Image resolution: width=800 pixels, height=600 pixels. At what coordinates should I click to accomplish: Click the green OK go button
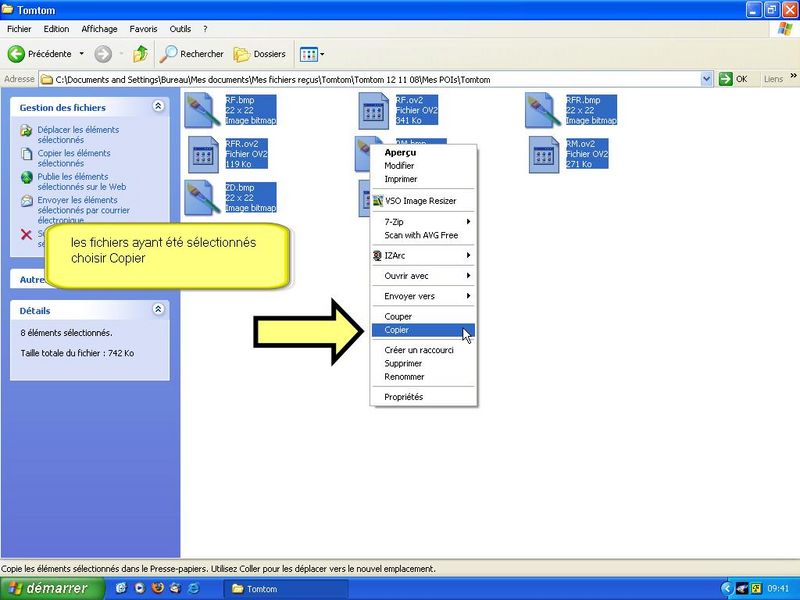point(733,79)
